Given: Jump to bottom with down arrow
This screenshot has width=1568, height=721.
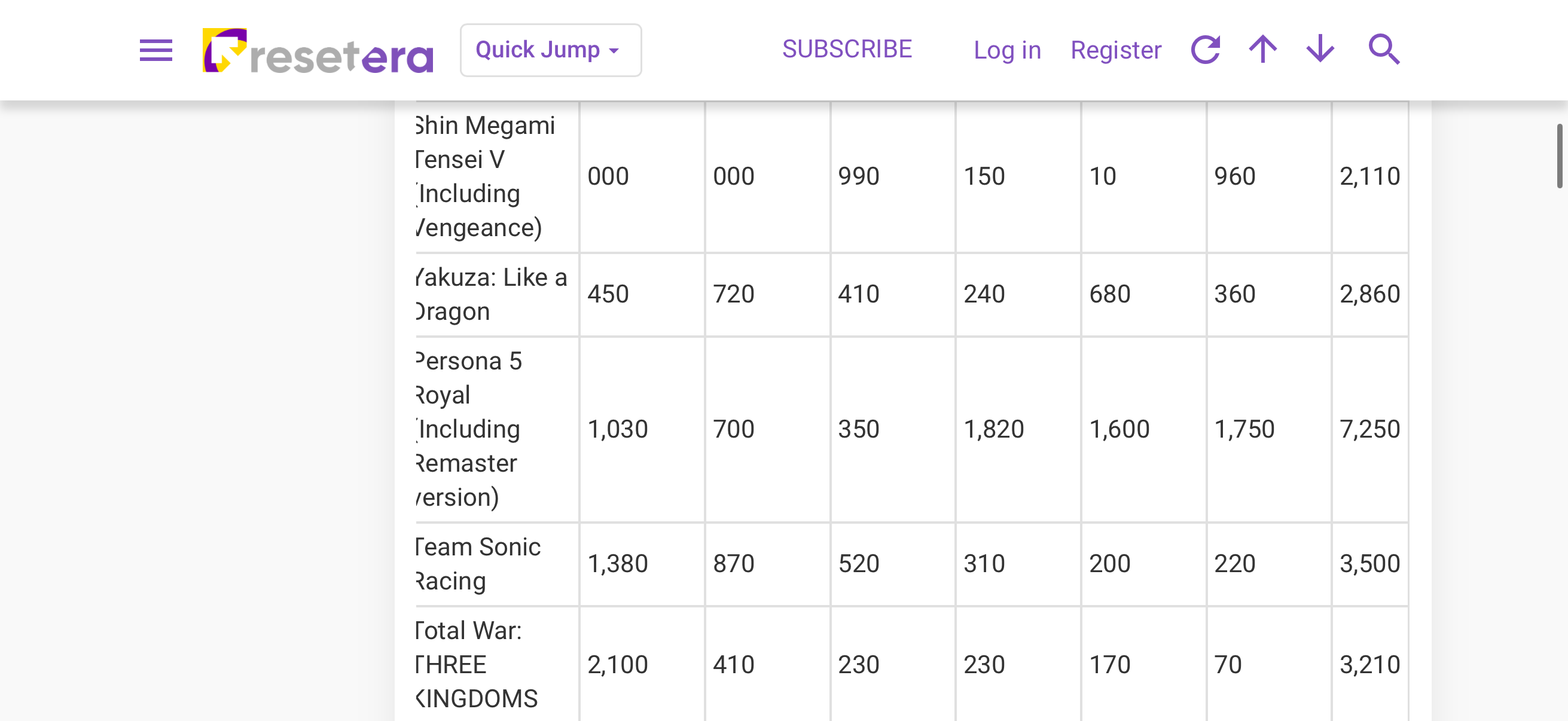Looking at the screenshot, I should click(x=1320, y=49).
